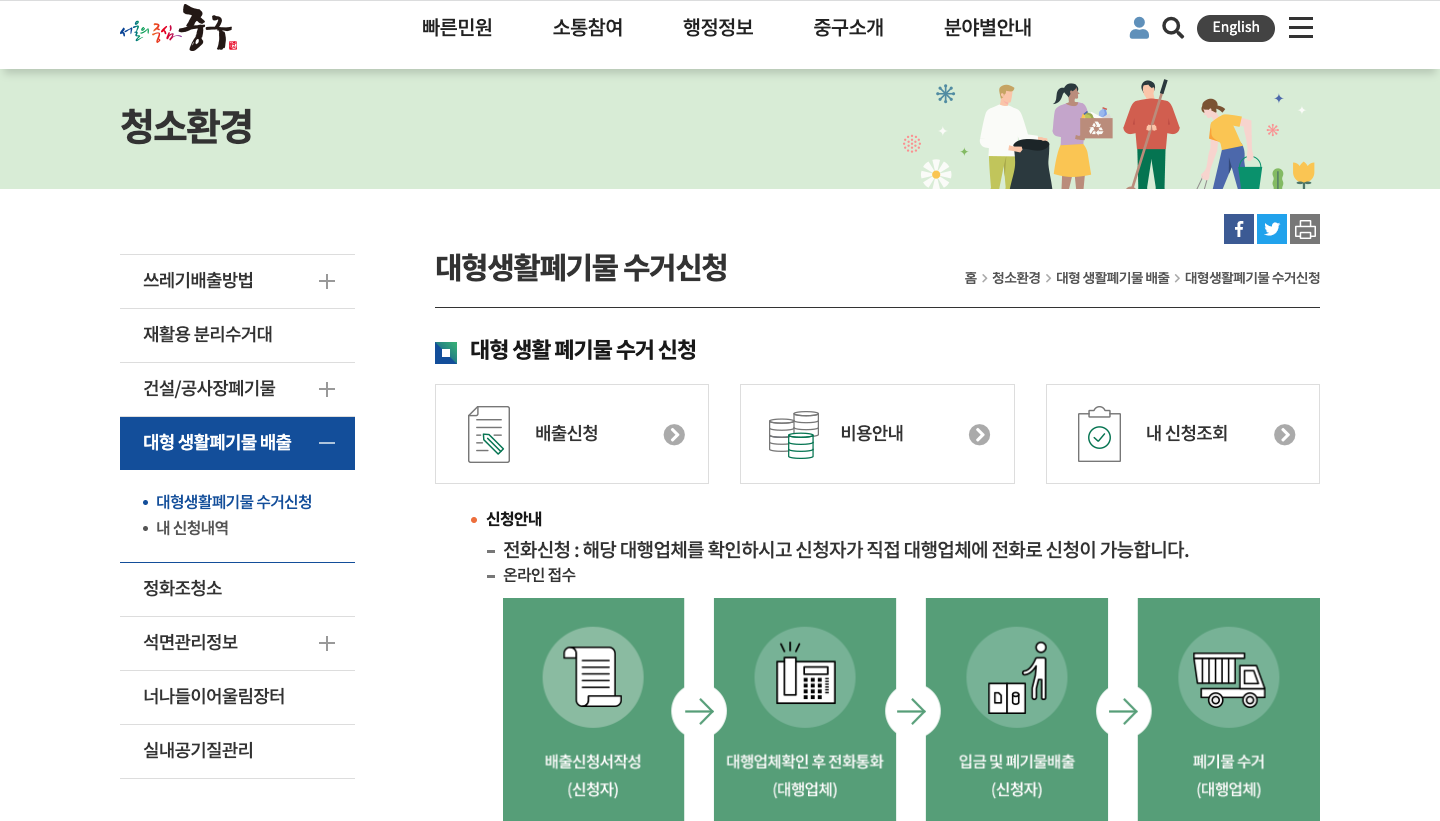Expand the 석면관리정보 sidebar section
The width and height of the screenshot is (1440, 821).
coord(326,643)
